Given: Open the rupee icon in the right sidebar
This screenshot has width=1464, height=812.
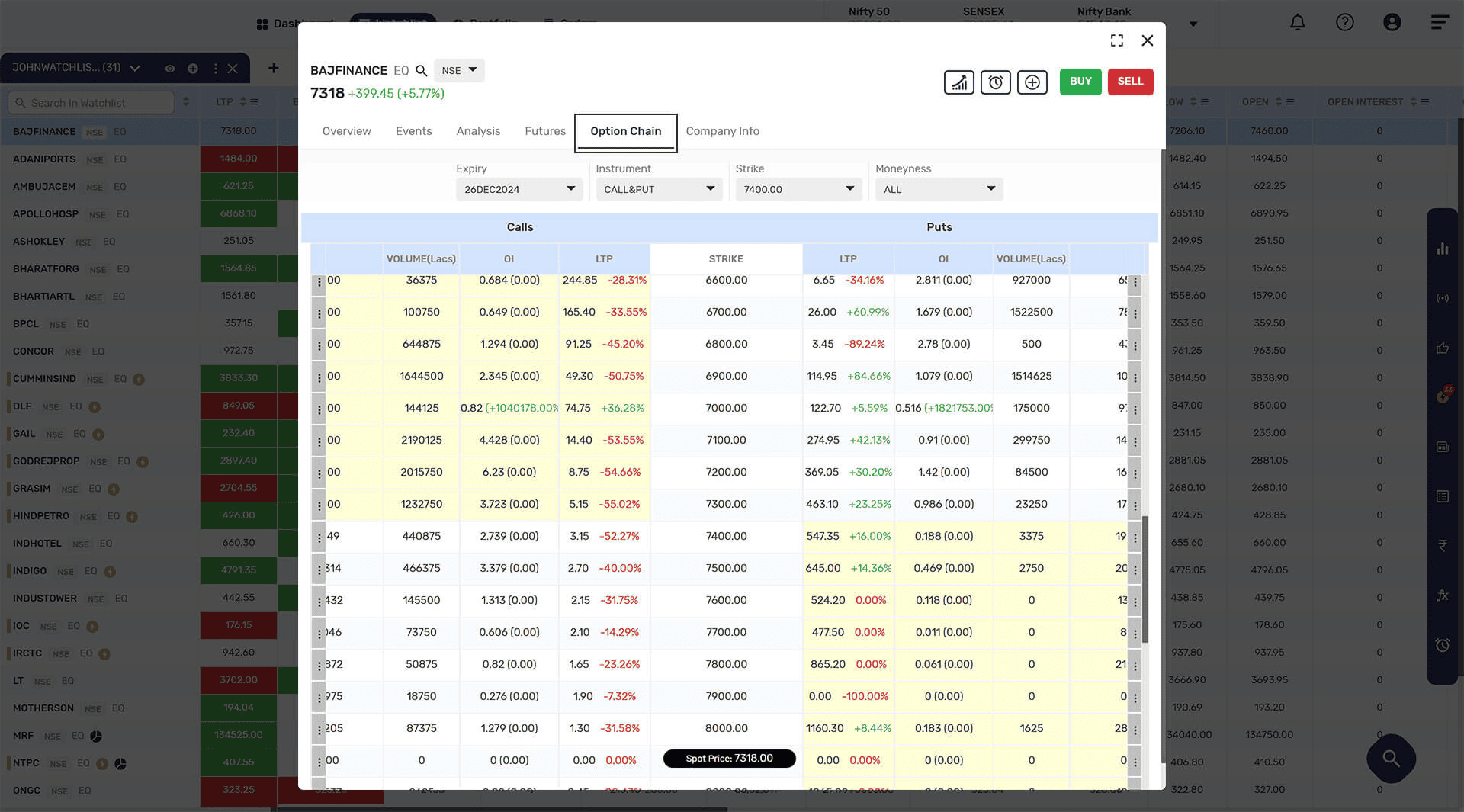Looking at the screenshot, I should [1443, 546].
